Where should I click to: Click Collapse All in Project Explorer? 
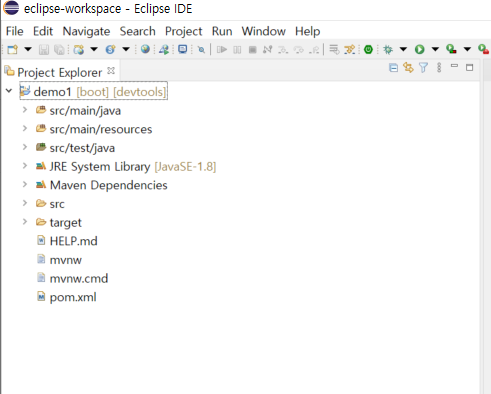pyautogui.click(x=393, y=68)
